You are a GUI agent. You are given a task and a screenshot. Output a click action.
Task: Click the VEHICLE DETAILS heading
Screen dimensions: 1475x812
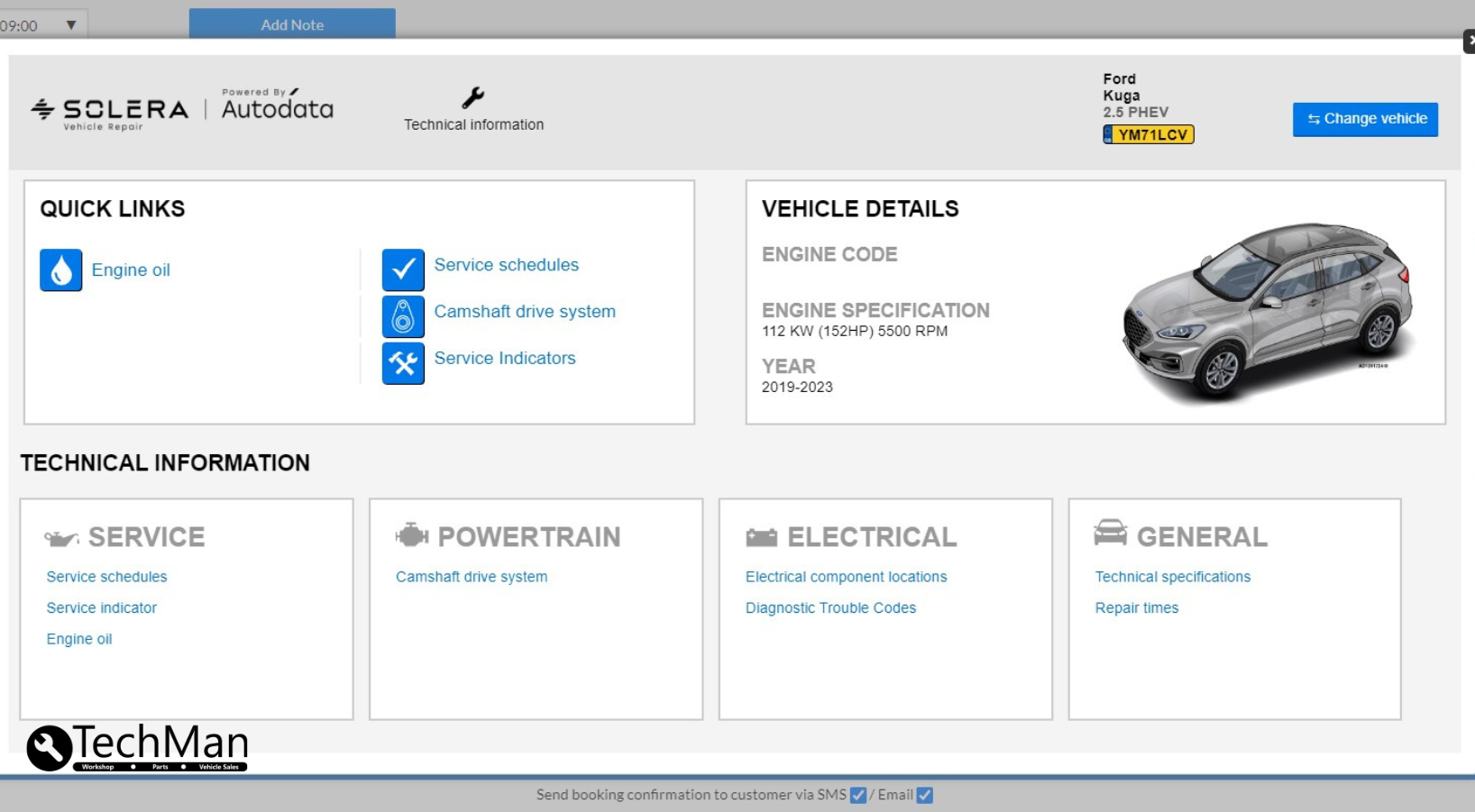click(860, 209)
